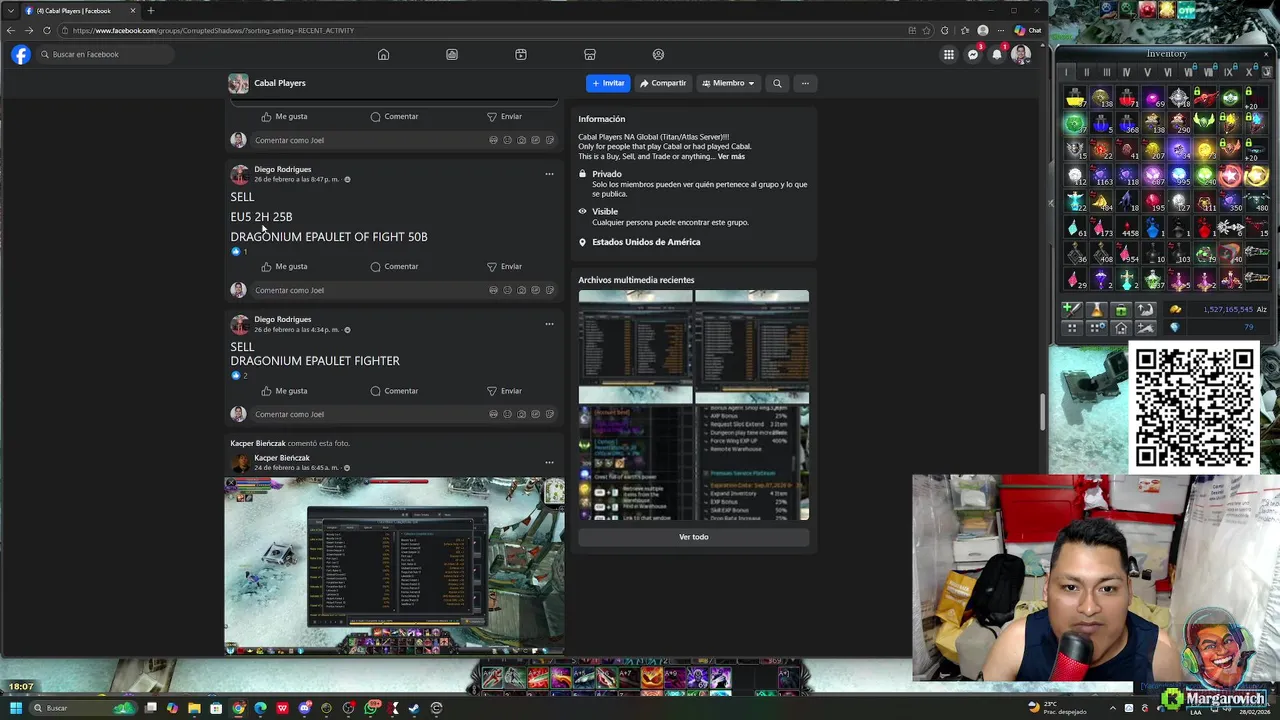Open Copilot Chat in browser

(1028, 30)
